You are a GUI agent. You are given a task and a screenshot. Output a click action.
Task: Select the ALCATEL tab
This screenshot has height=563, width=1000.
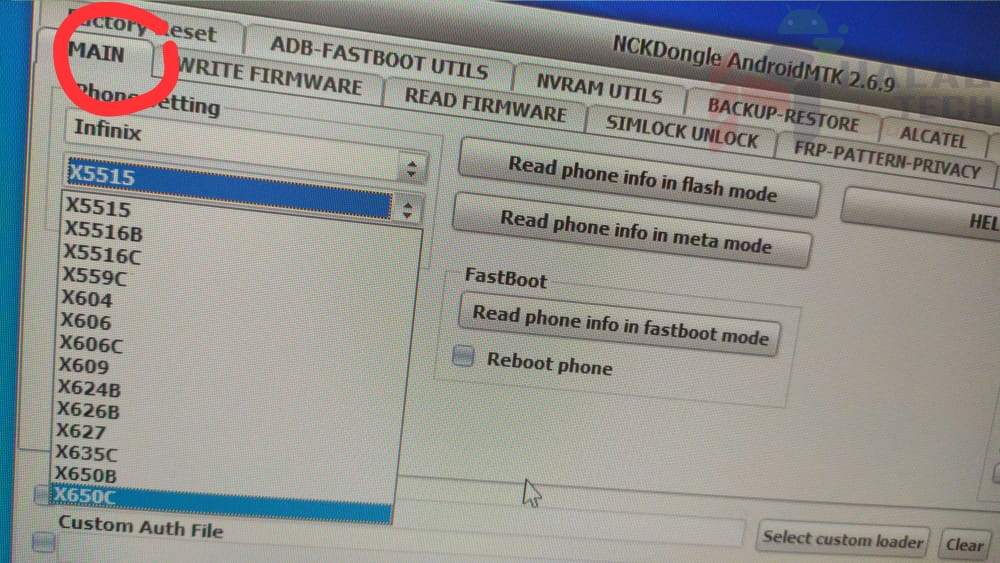coord(933,136)
